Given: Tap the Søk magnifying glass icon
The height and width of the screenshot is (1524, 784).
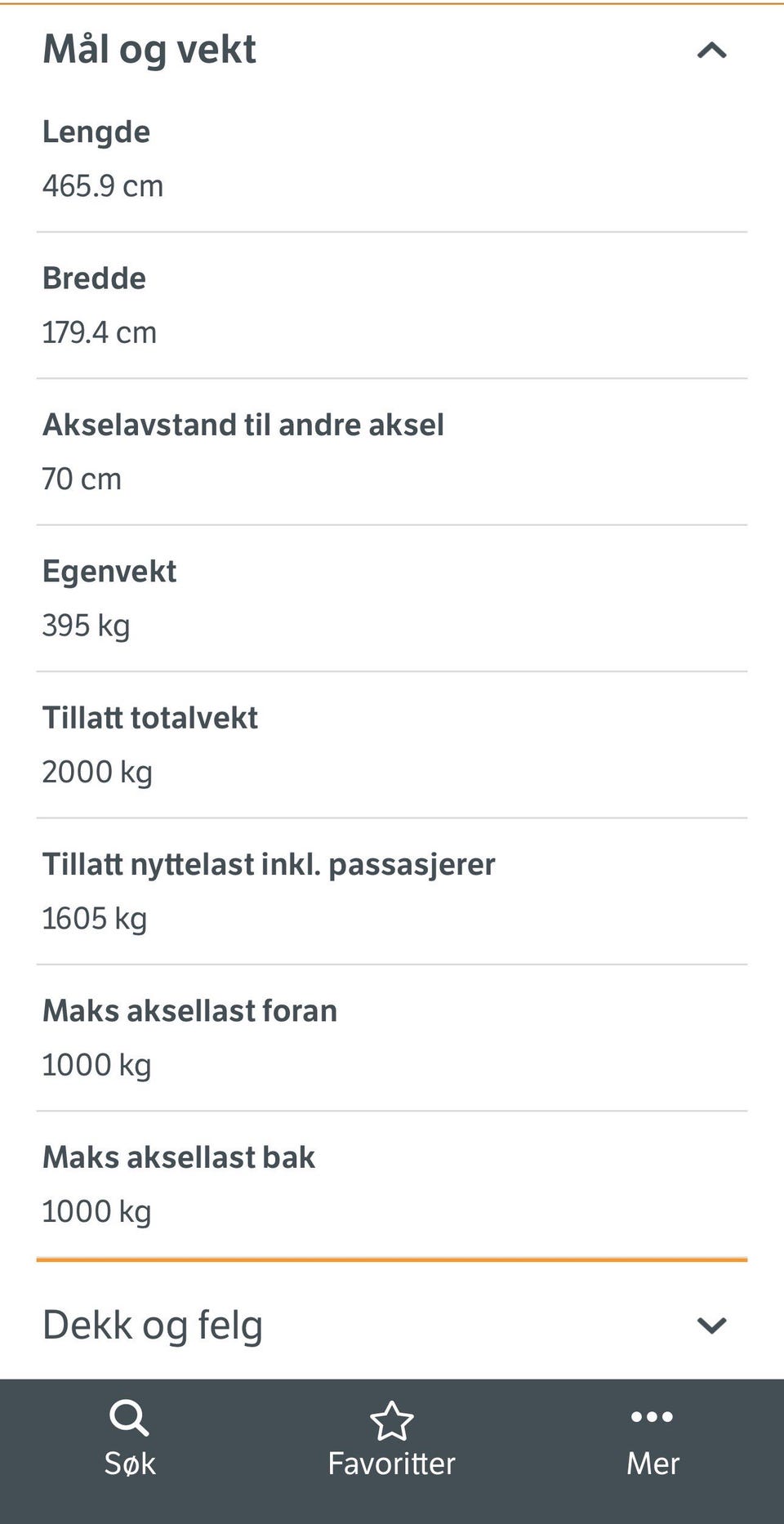Looking at the screenshot, I should pos(129,1418).
